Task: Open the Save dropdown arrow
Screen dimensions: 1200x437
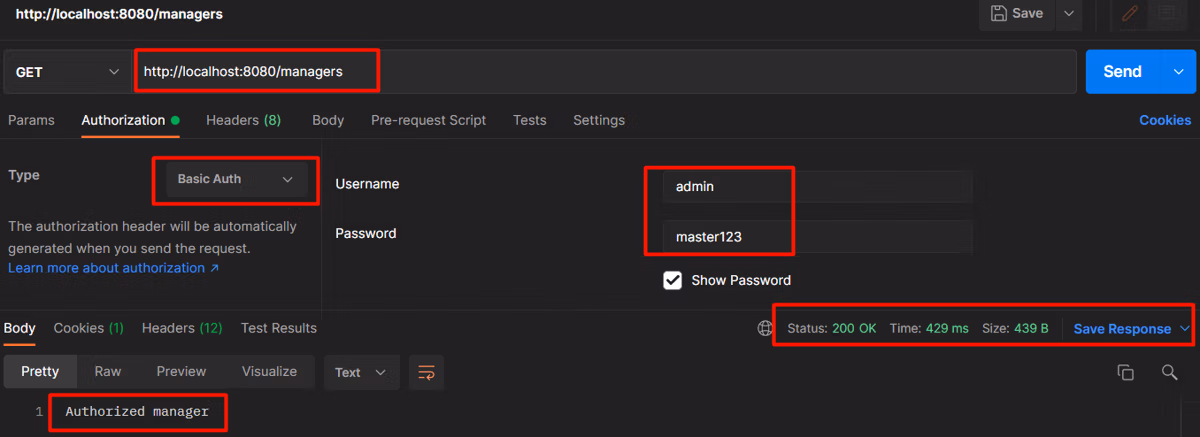Action: pos(1069,14)
